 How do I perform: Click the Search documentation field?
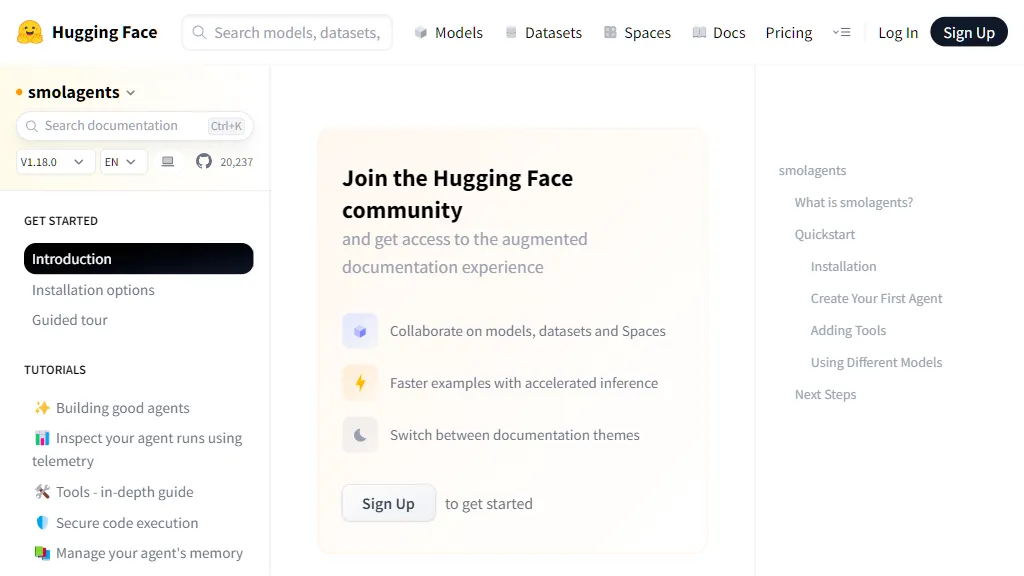point(135,126)
